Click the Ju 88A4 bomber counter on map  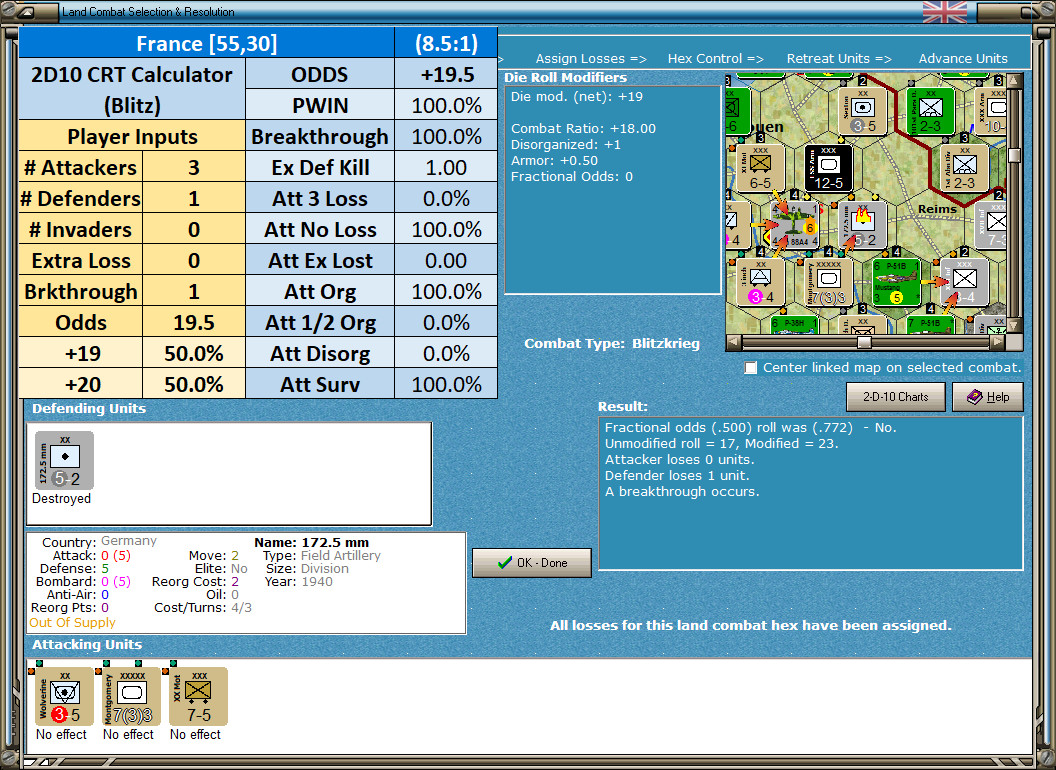[x=794, y=224]
